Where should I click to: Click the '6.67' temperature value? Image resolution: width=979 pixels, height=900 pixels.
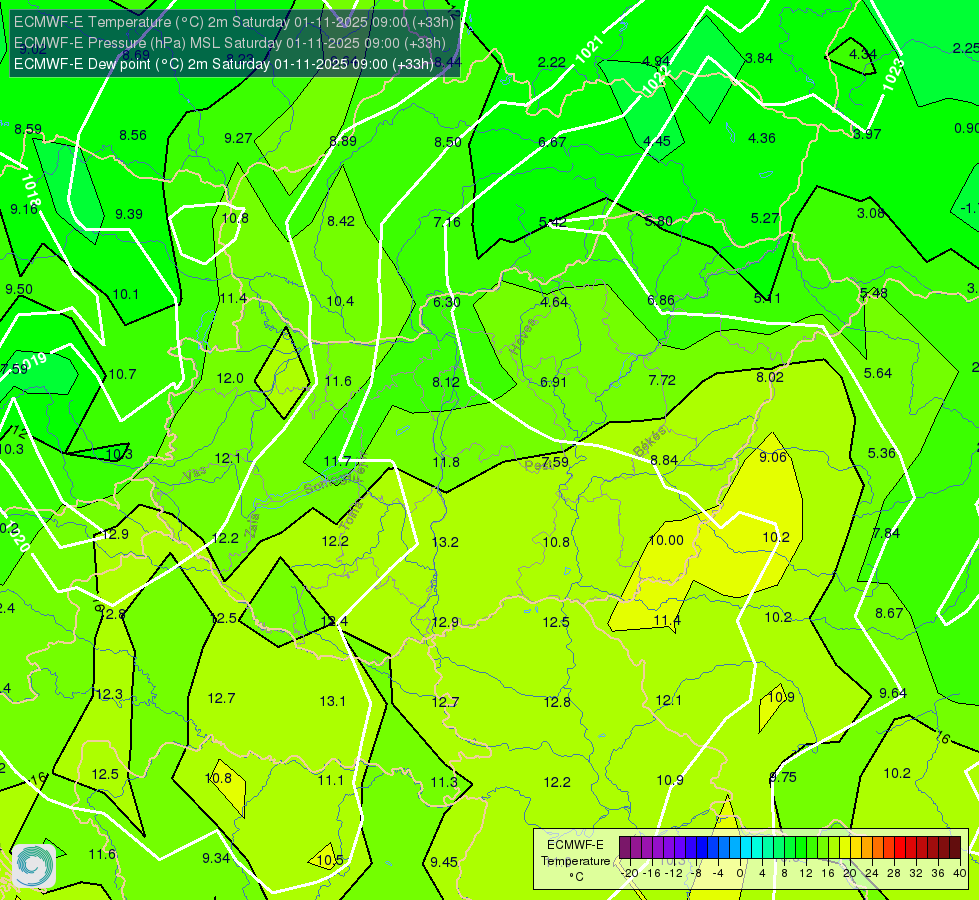click(552, 142)
